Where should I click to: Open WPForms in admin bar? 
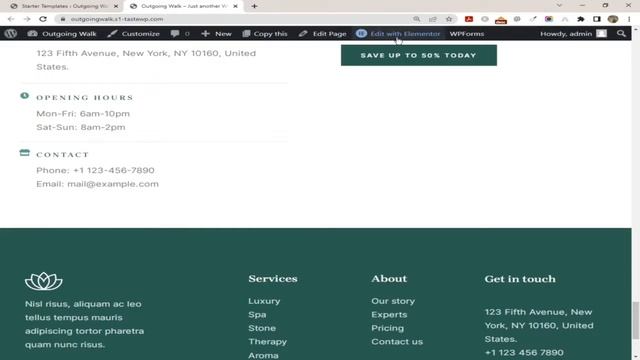[467, 34]
